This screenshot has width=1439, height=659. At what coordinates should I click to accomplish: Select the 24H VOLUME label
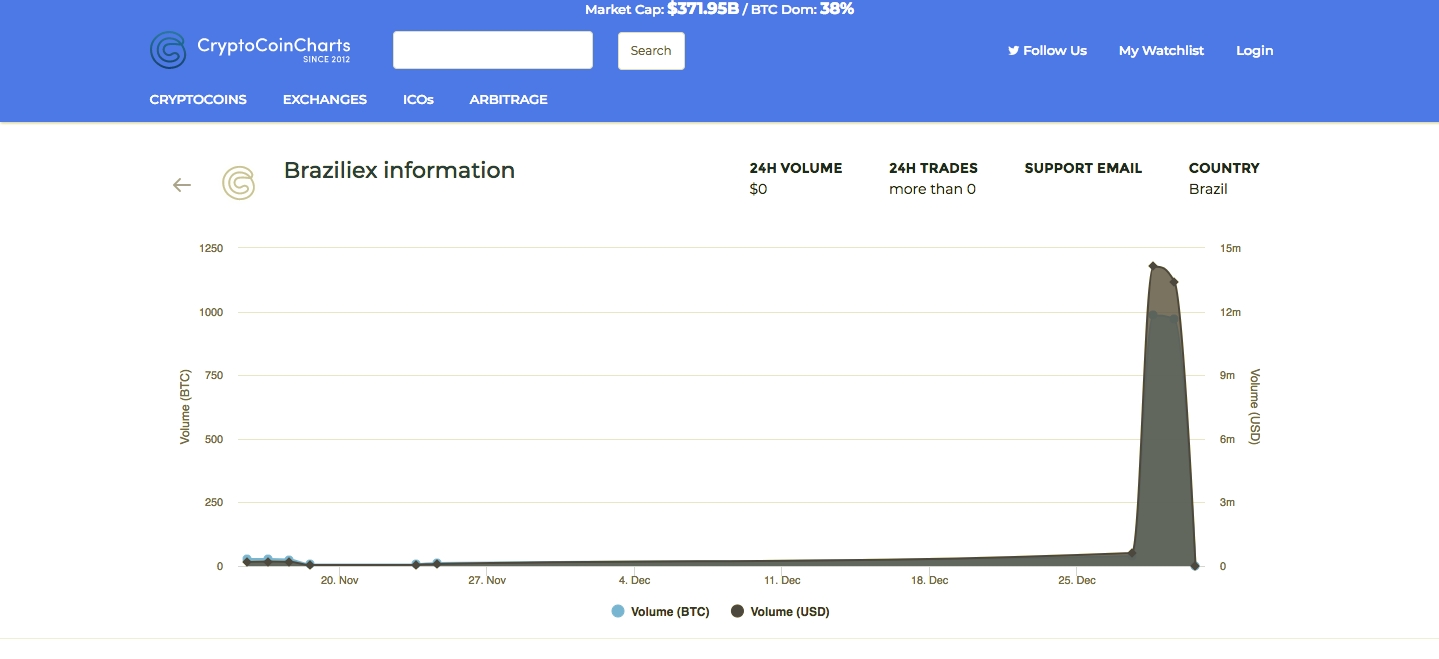[x=796, y=168]
